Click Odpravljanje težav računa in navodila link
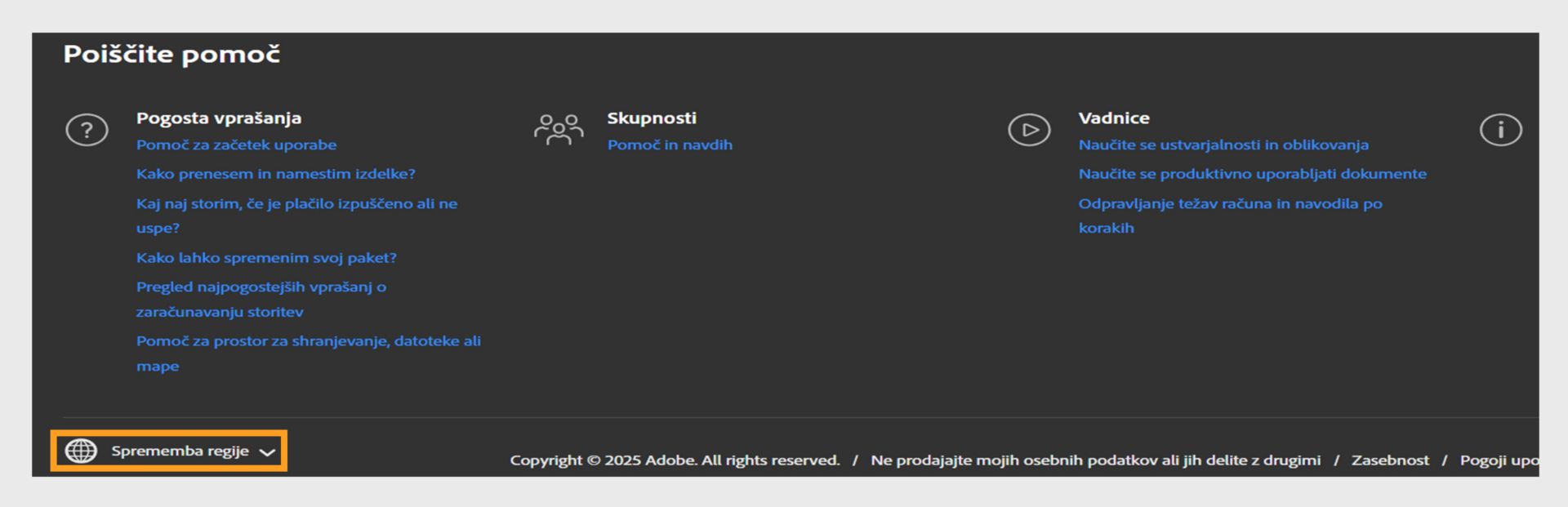 click(1230, 204)
